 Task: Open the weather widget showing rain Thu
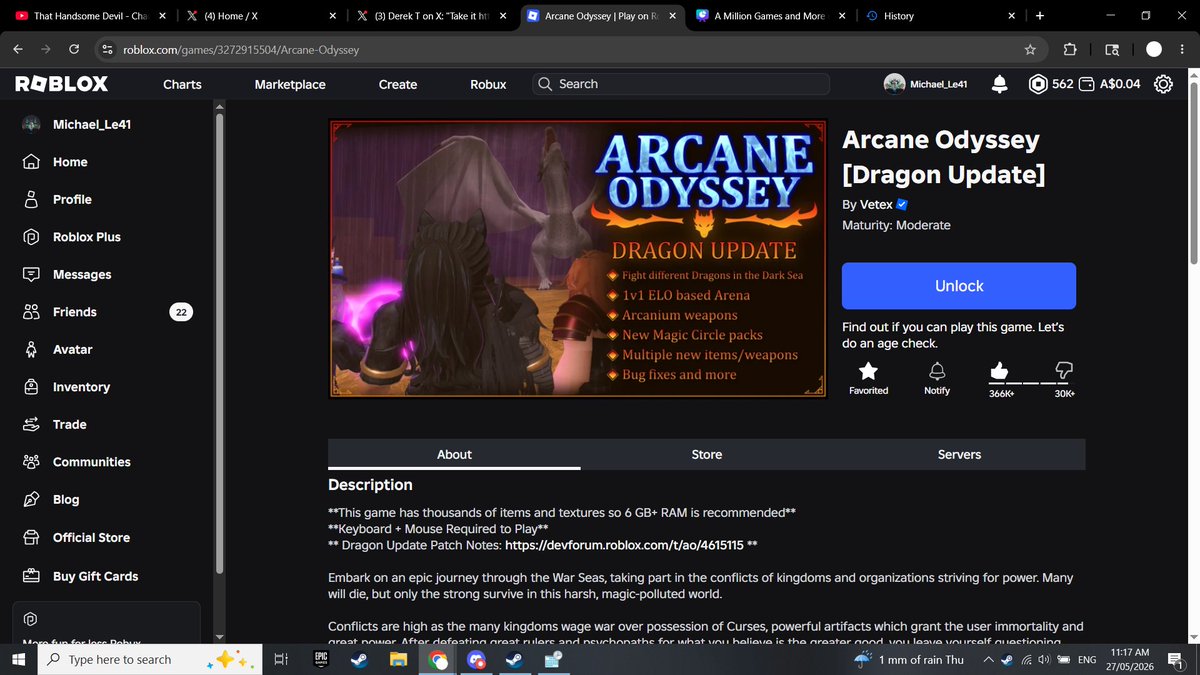(x=908, y=659)
